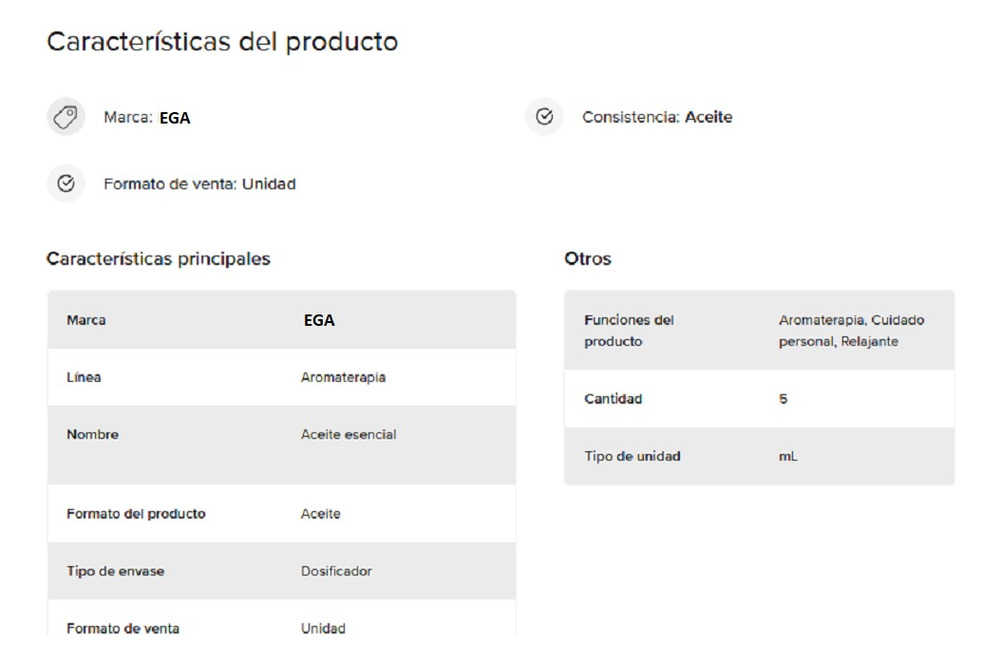Click the Aceite esencial name value
Viewport: 1000px width, 664px height.
(x=348, y=434)
